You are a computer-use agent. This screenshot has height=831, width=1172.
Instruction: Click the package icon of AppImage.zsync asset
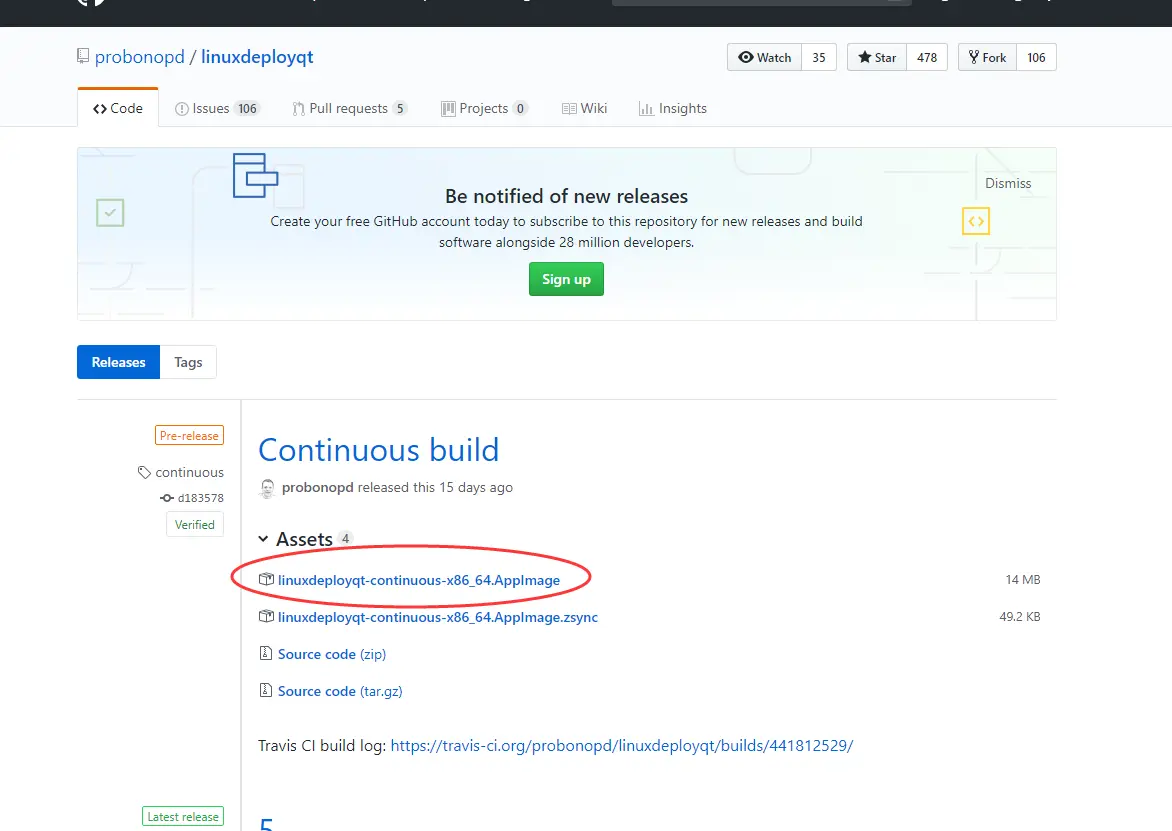pyautogui.click(x=266, y=617)
